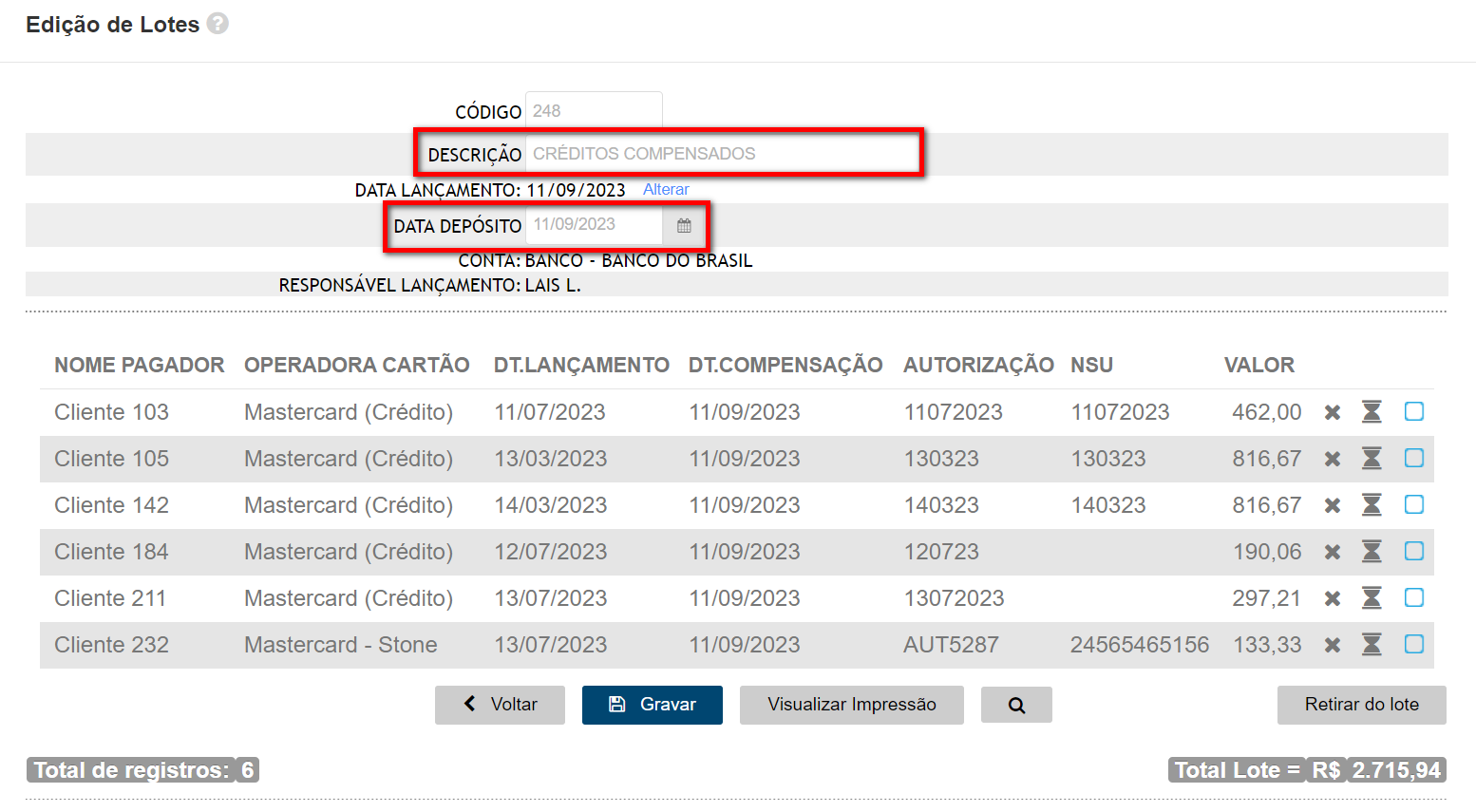Click into the Descrição text field

point(720,154)
